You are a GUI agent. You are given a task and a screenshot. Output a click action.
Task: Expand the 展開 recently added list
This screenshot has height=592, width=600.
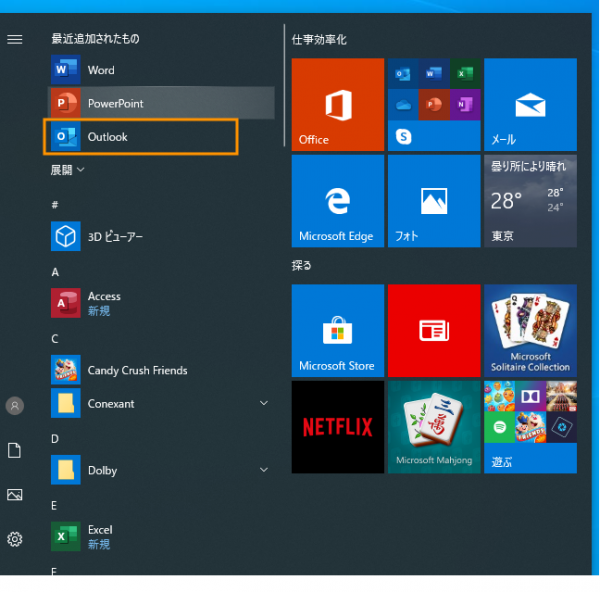pyautogui.click(x=67, y=170)
